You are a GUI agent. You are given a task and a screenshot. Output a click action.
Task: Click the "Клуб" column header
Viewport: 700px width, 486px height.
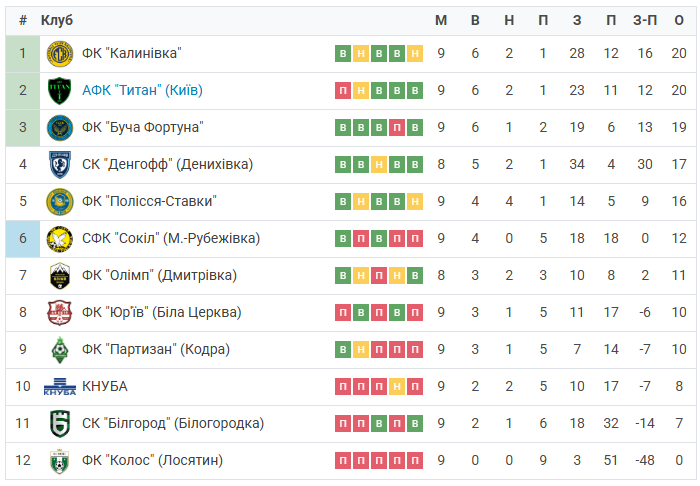tap(57, 20)
